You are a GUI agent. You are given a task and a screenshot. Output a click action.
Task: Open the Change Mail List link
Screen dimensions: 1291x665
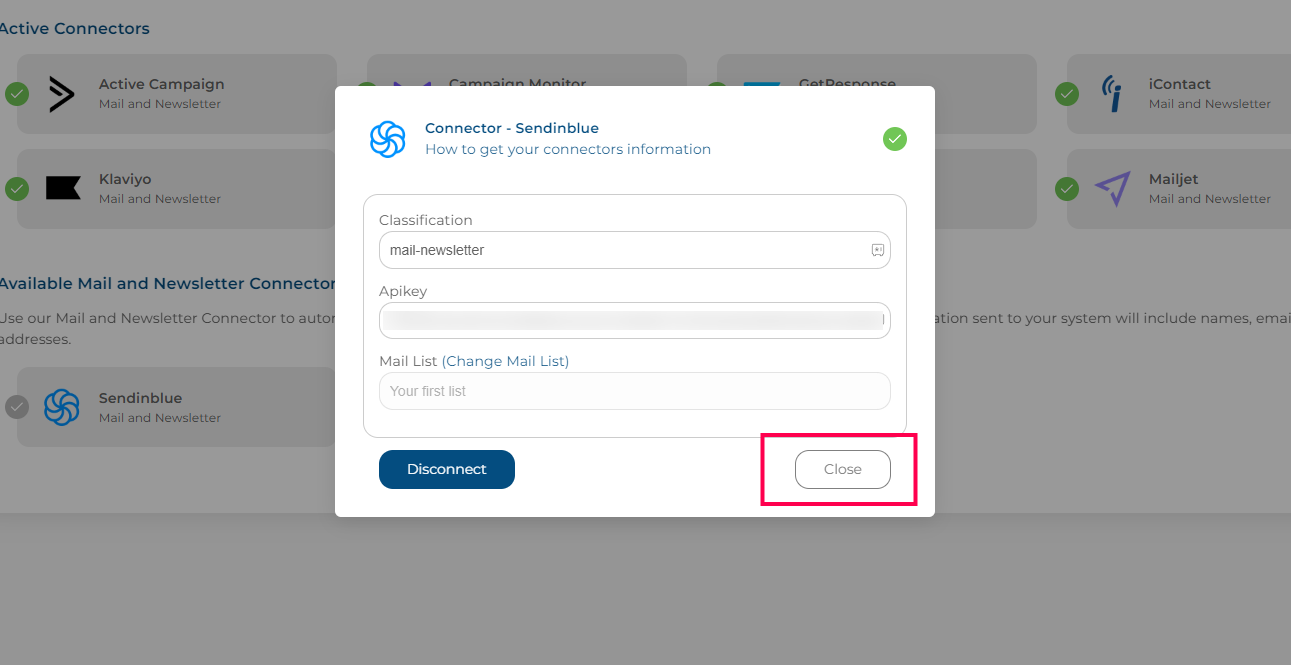click(506, 361)
